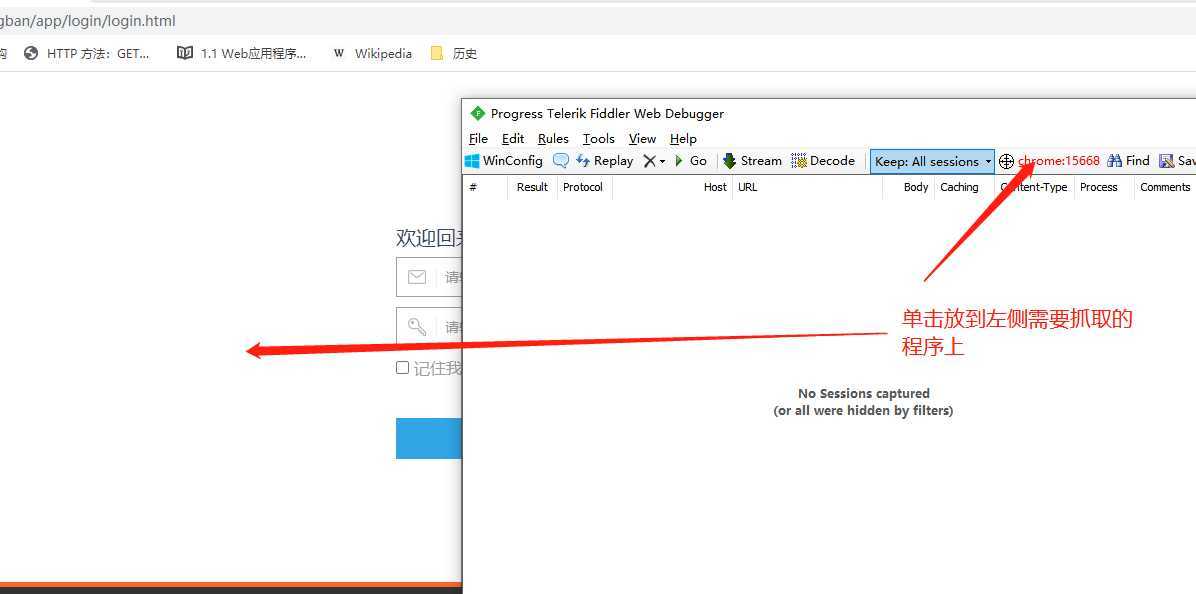Click the Fiddler green diamond title icon

point(477,114)
